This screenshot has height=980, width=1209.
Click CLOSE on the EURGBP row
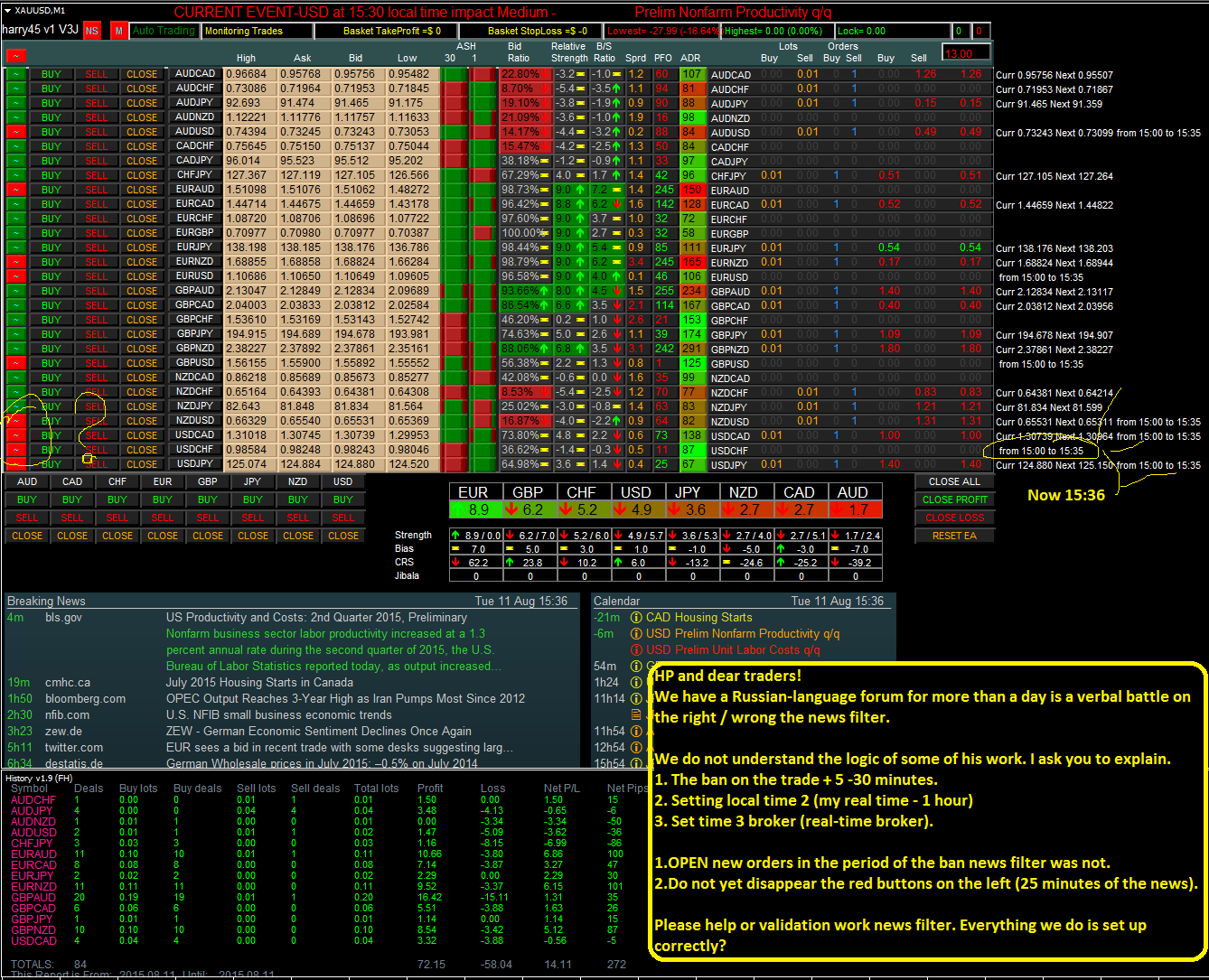click(x=142, y=233)
